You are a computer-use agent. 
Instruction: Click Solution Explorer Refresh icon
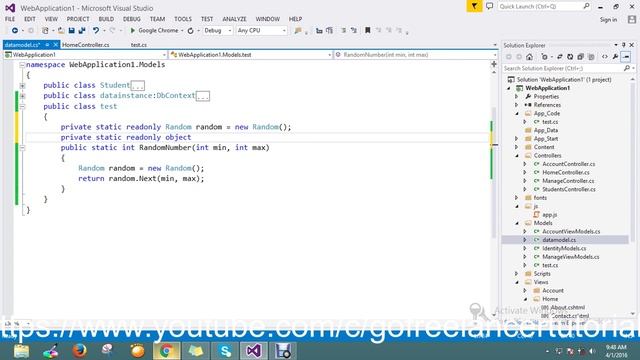coord(570,57)
